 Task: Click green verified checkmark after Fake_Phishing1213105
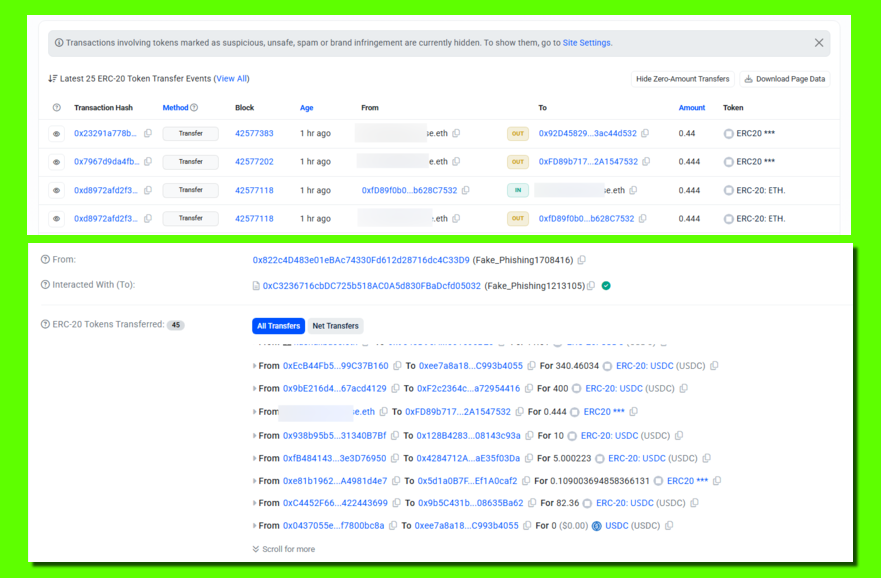(x=606, y=286)
